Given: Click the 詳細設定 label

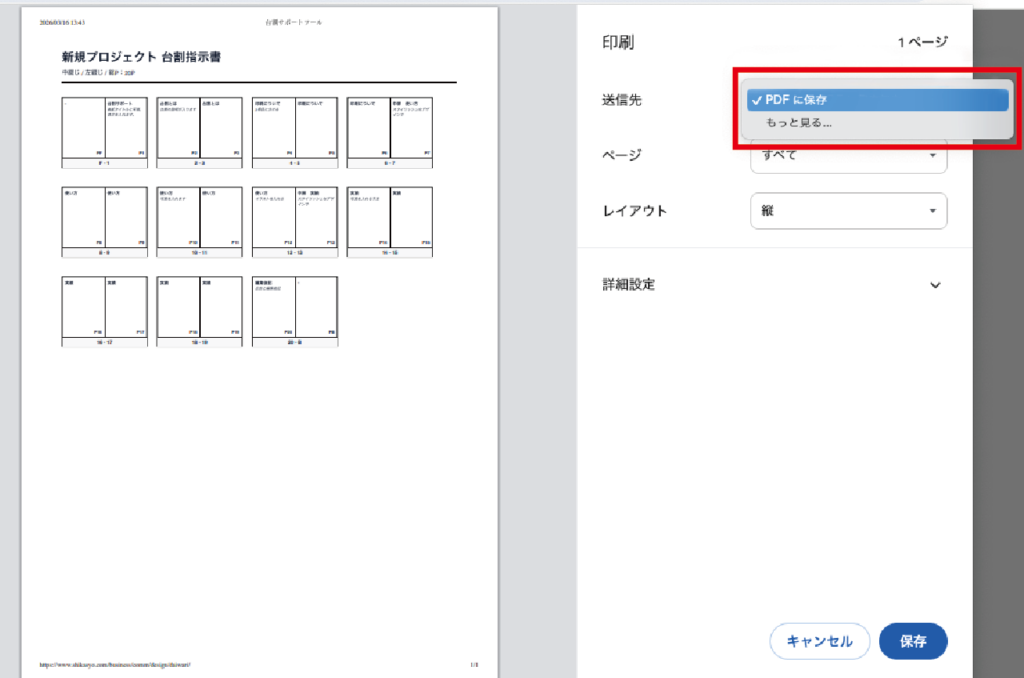Looking at the screenshot, I should click(x=628, y=284).
